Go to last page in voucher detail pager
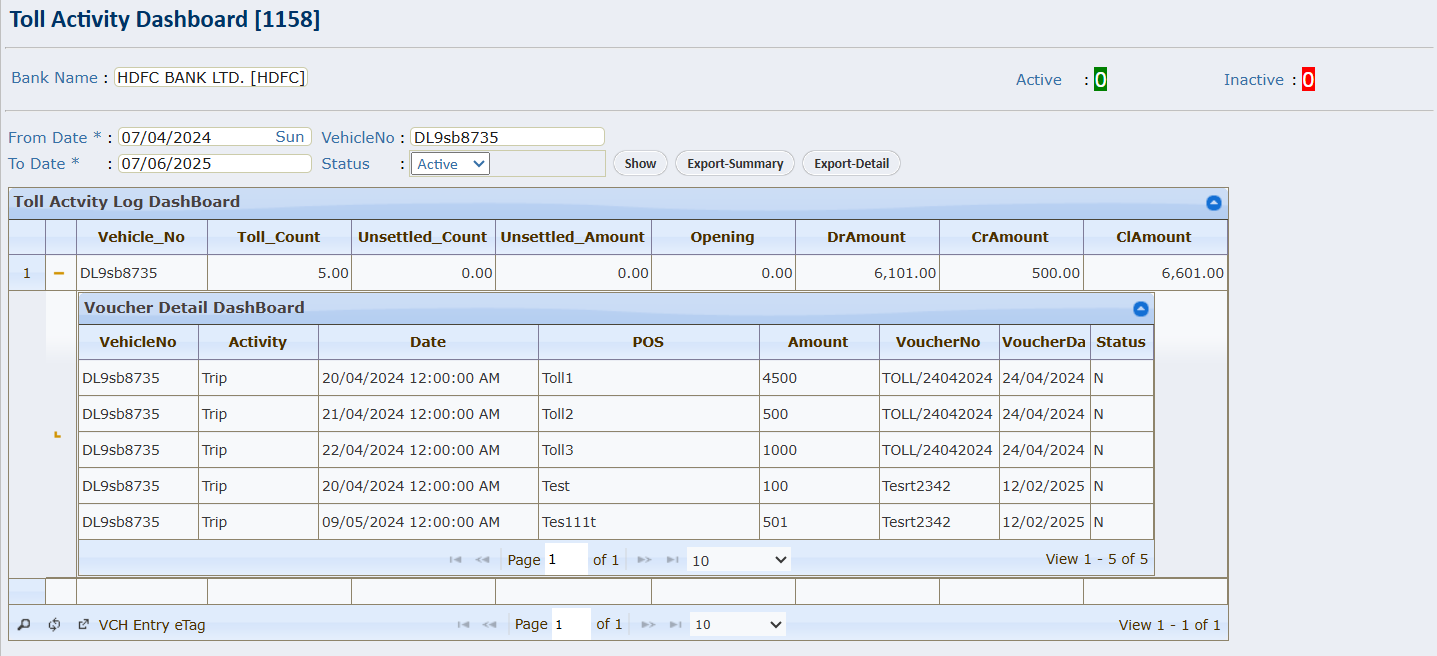The width and height of the screenshot is (1437, 656). pyautogui.click(x=672, y=560)
